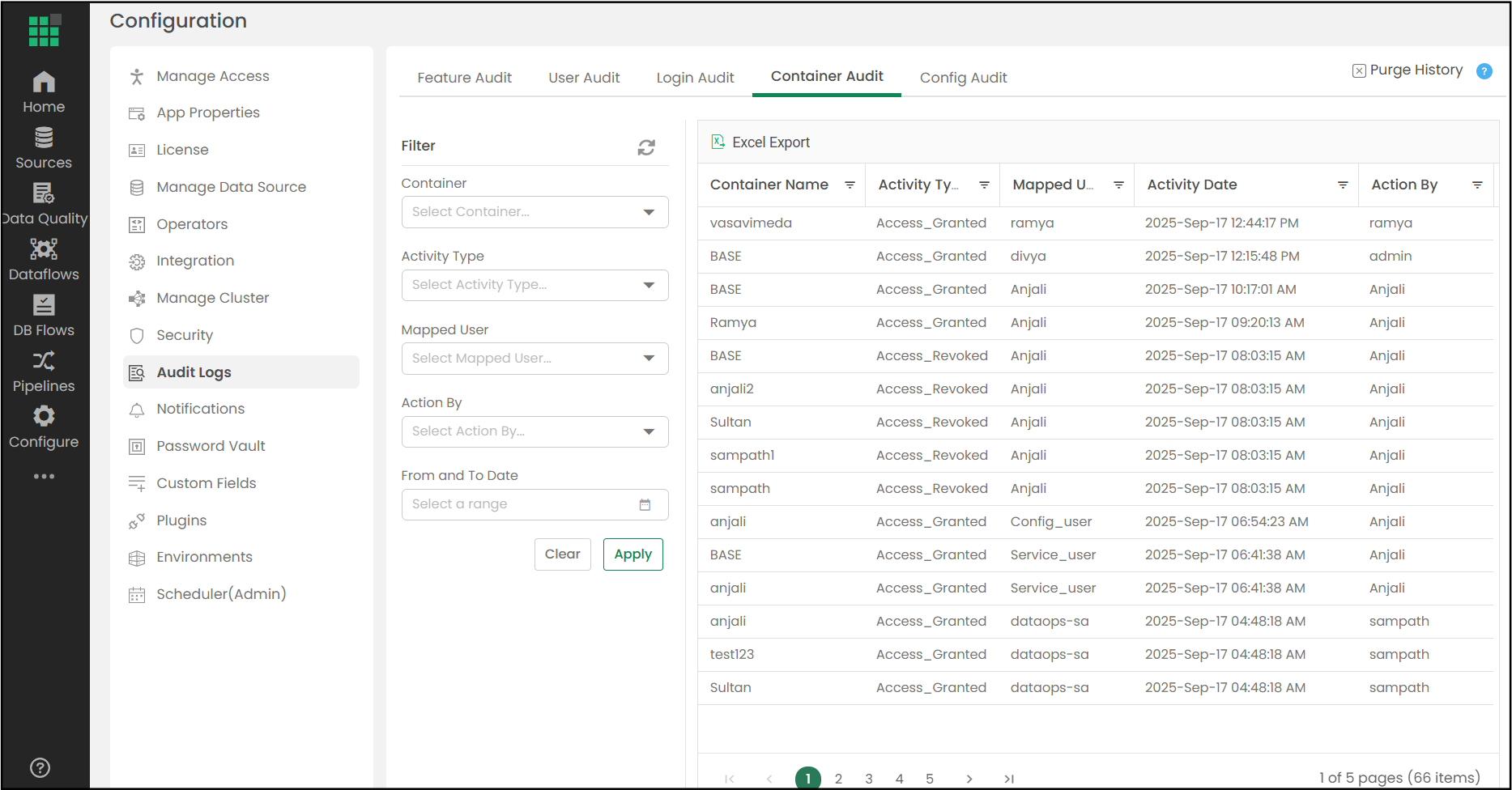Select the vasavimeda container row cell

point(751,223)
